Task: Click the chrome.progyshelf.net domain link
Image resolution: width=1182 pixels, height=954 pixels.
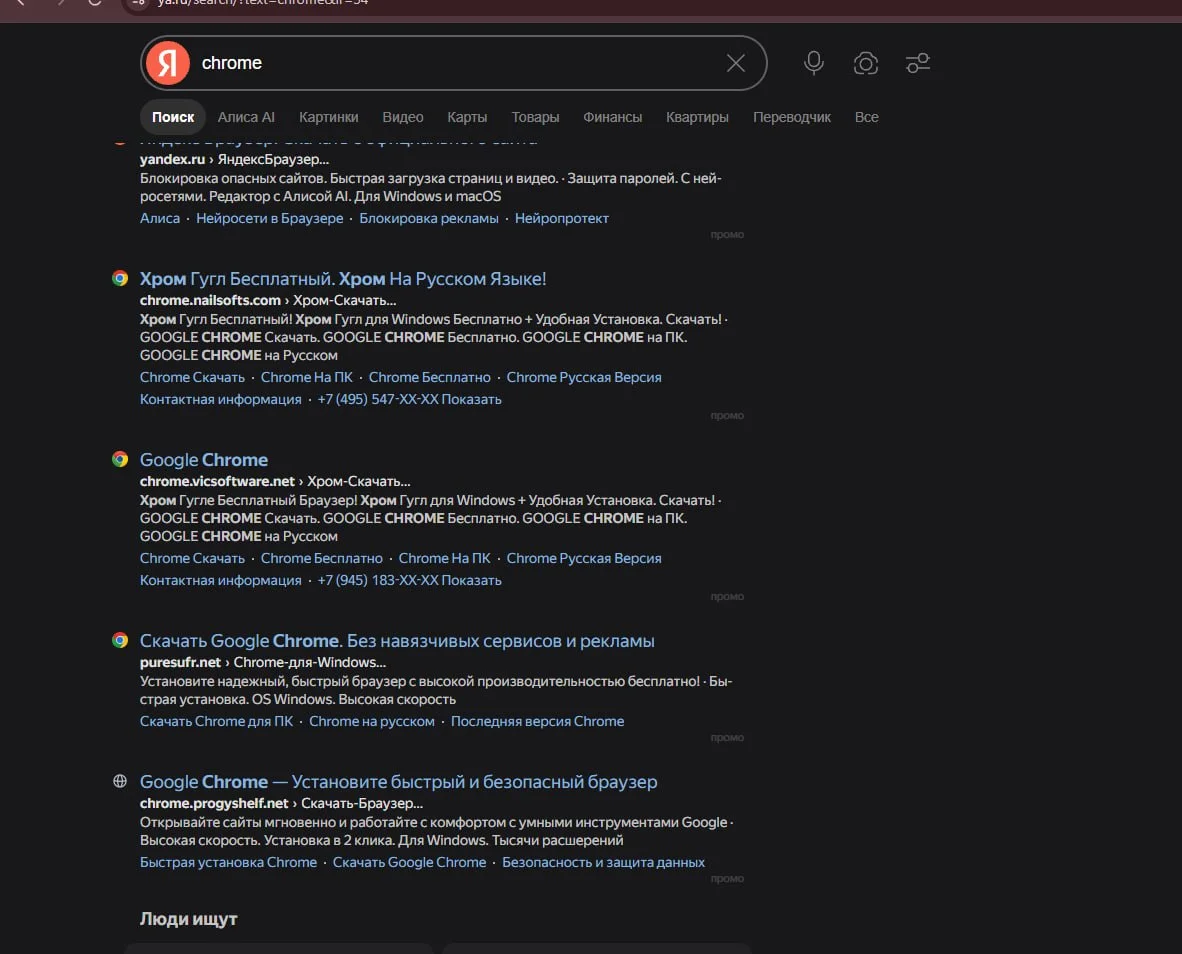Action: [214, 803]
